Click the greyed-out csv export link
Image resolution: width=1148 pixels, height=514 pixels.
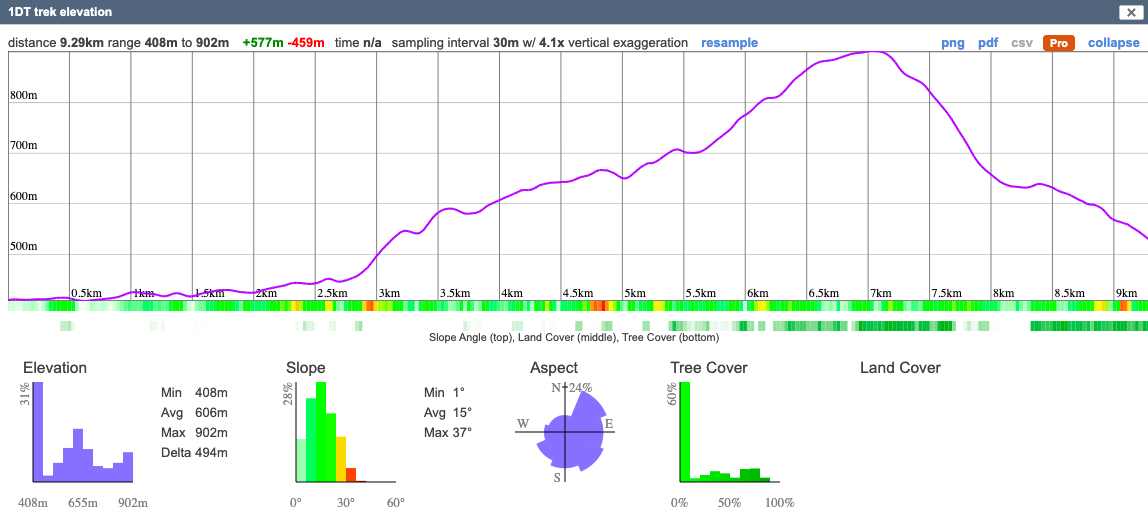pyautogui.click(x=1022, y=43)
